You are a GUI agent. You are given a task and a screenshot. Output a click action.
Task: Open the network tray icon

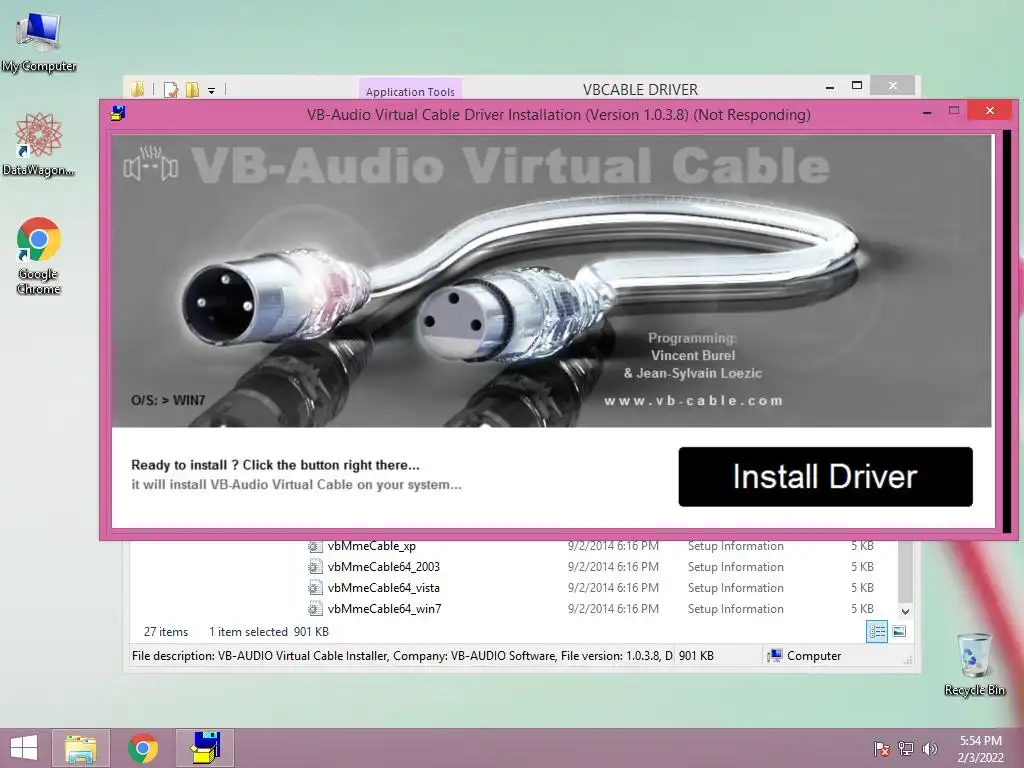click(905, 749)
